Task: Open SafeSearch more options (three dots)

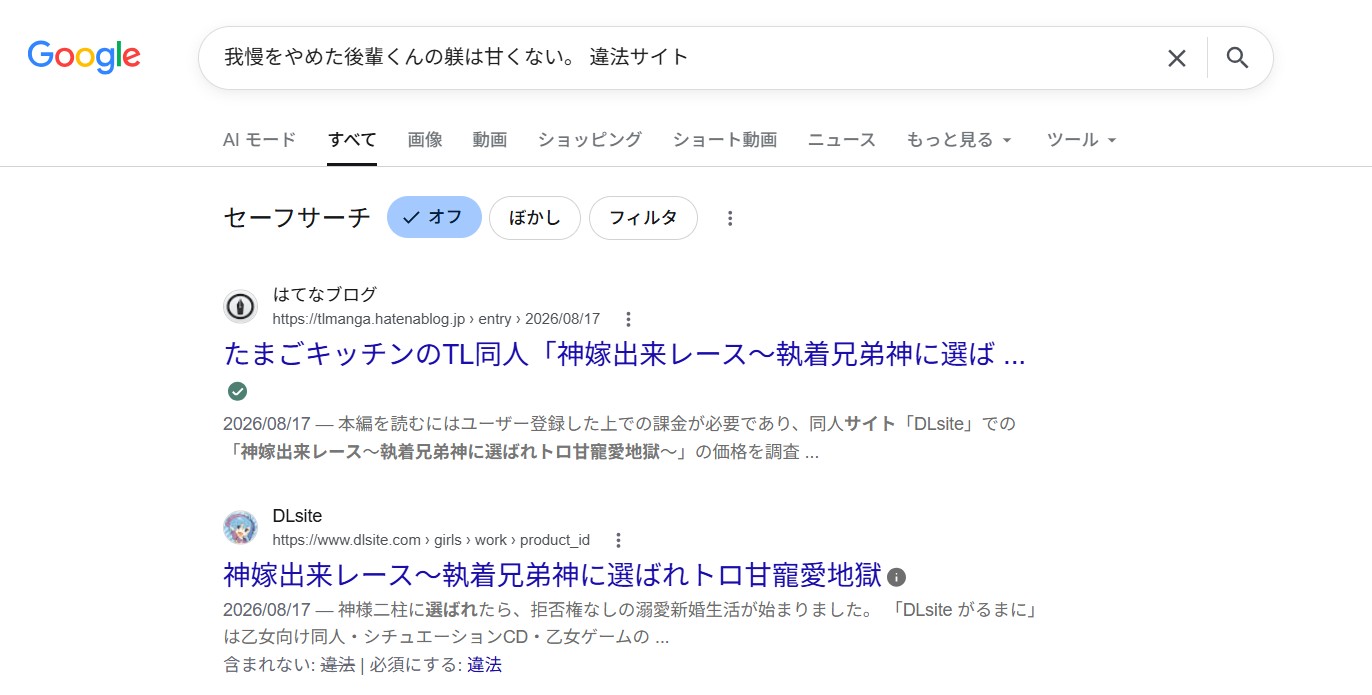Action: pos(730,218)
